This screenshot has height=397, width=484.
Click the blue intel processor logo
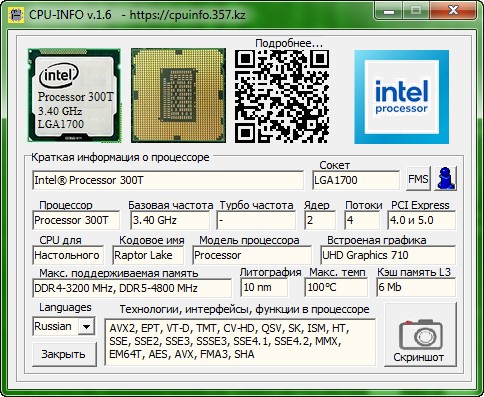coord(402,97)
